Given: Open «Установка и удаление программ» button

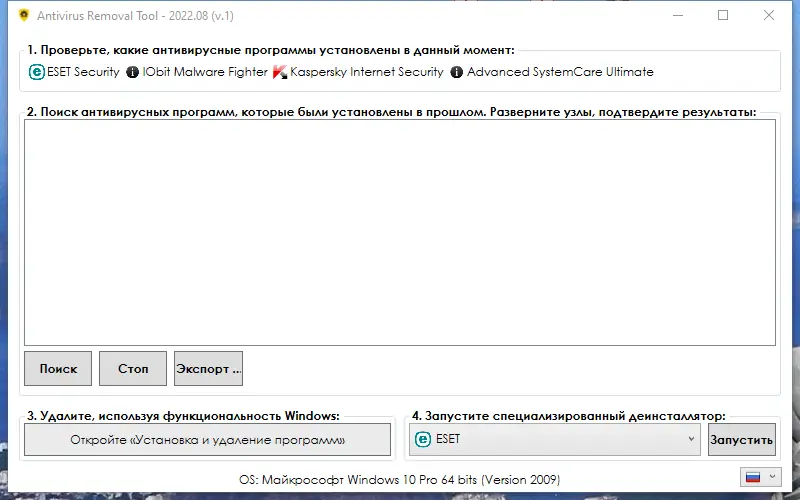Looking at the screenshot, I should [208, 439].
